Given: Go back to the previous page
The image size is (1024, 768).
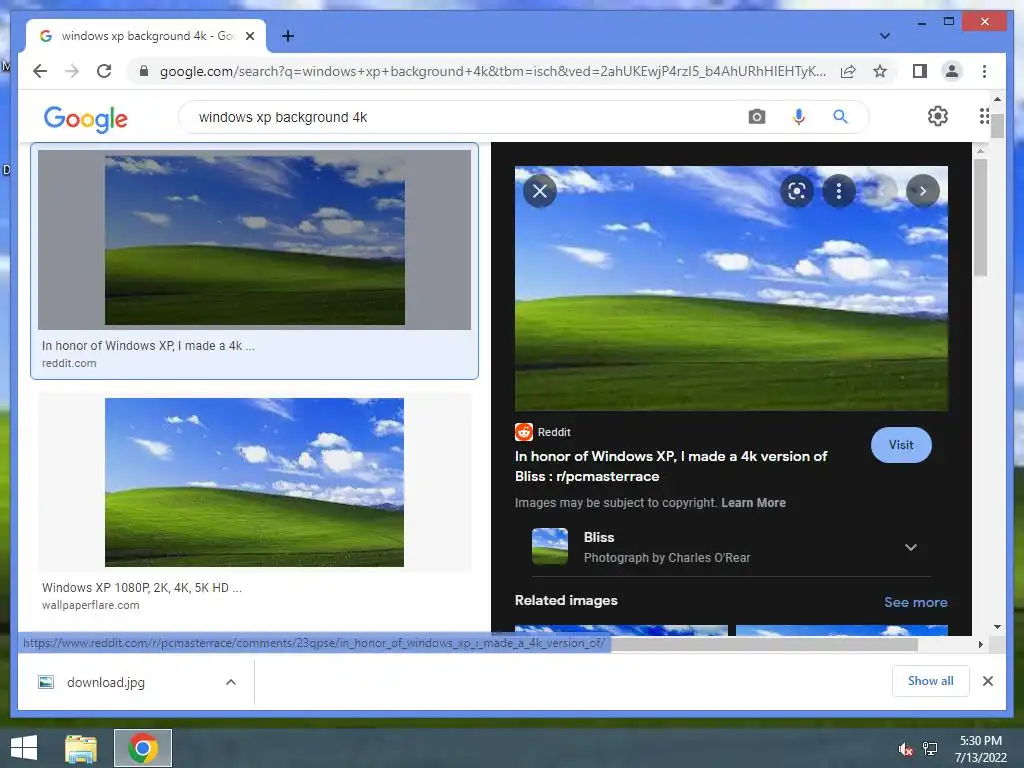Looking at the screenshot, I should [x=40, y=71].
